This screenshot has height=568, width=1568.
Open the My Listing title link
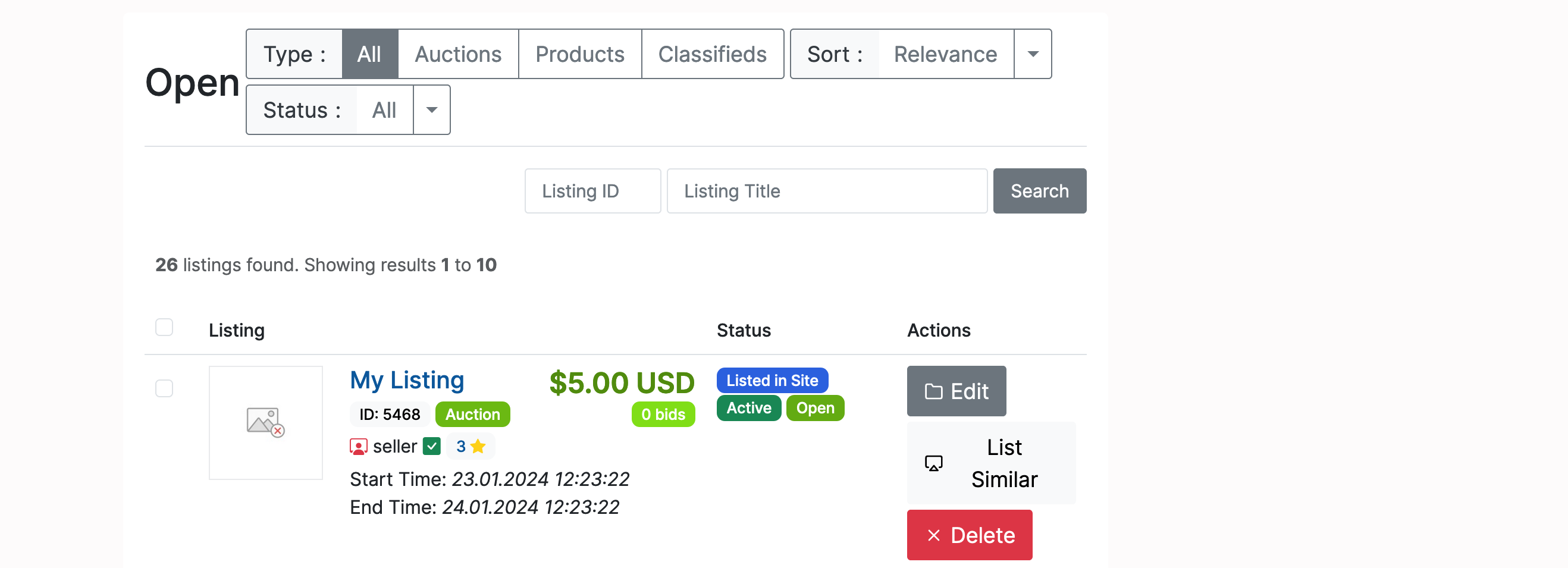[x=407, y=381]
